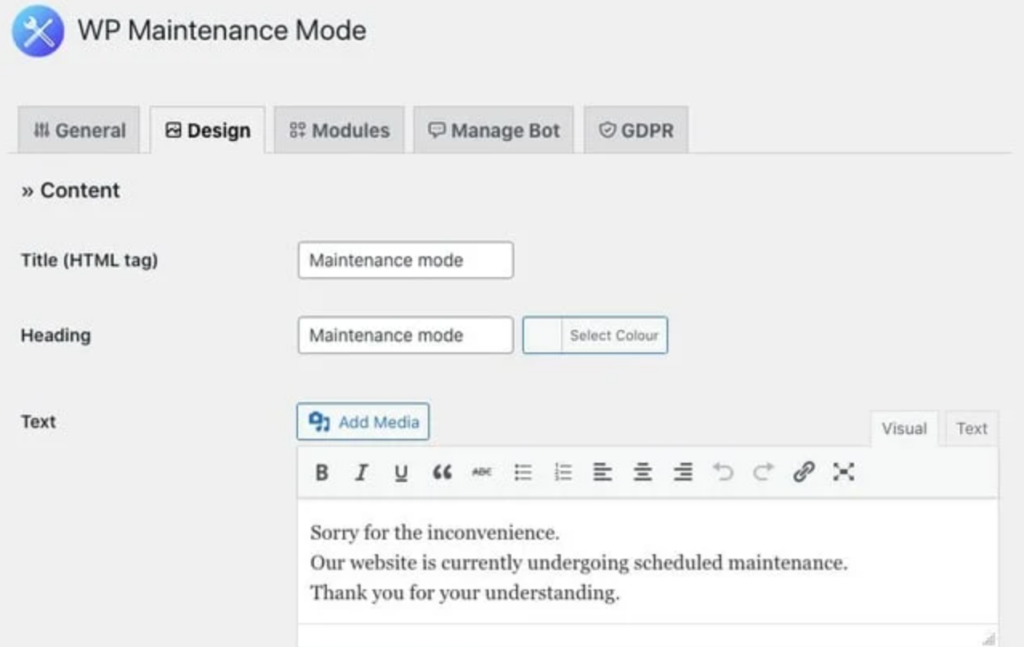Switch the editor to Text mode
The height and width of the screenshot is (647, 1024).
971,428
